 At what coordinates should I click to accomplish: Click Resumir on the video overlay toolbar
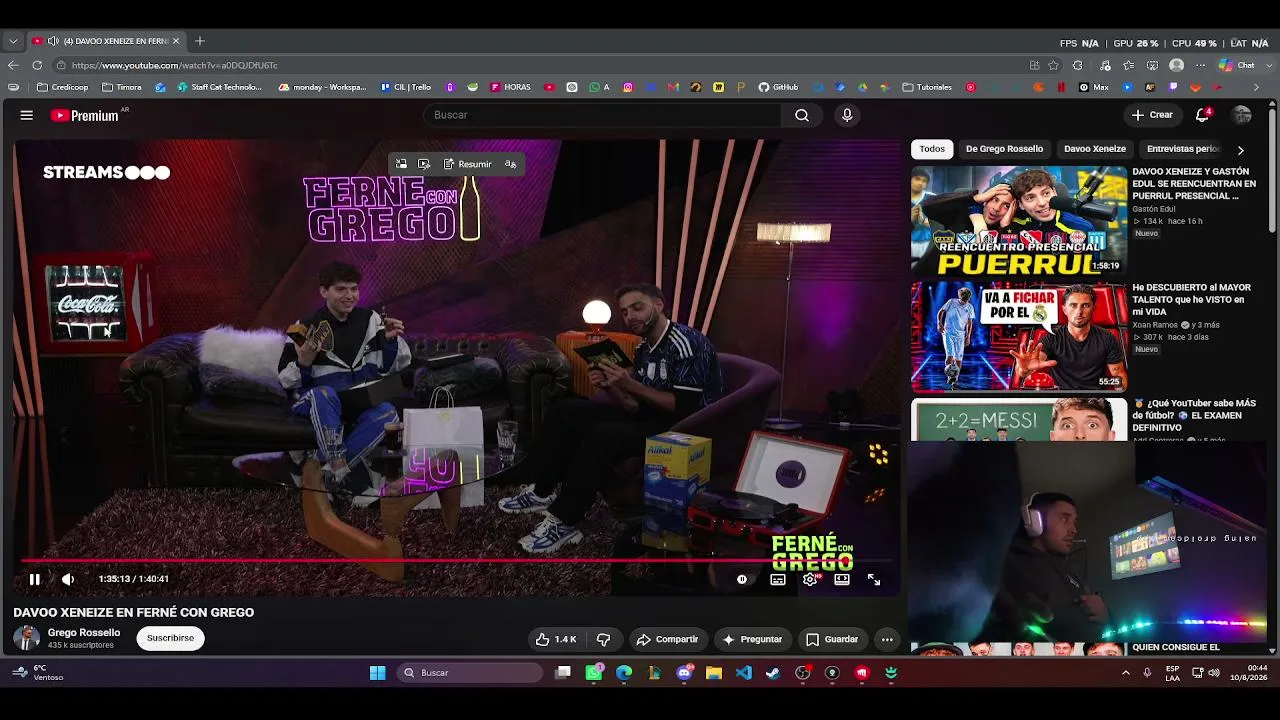pos(468,164)
